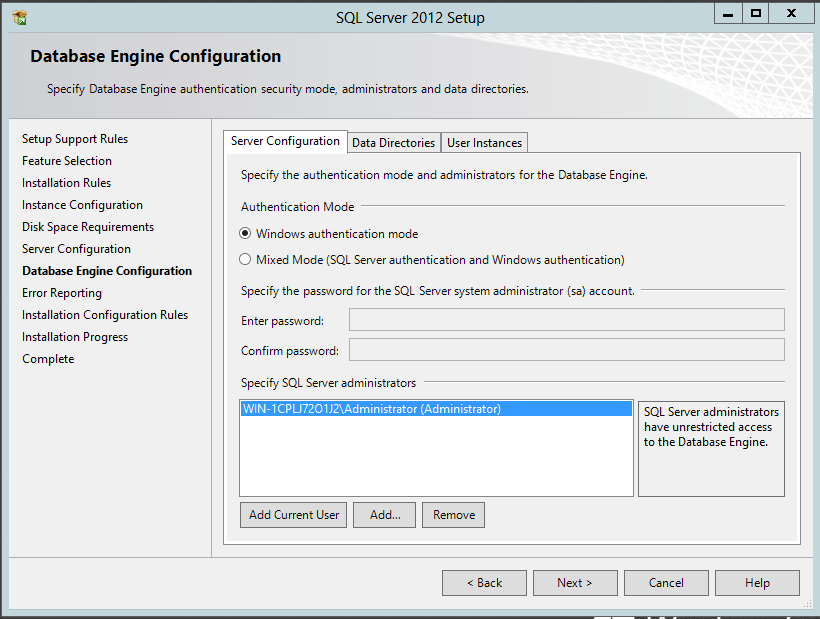Click the SQL Server setup title bar icon
Image resolution: width=820 pixels, height=619 pixels.
(x=20, y=17)
